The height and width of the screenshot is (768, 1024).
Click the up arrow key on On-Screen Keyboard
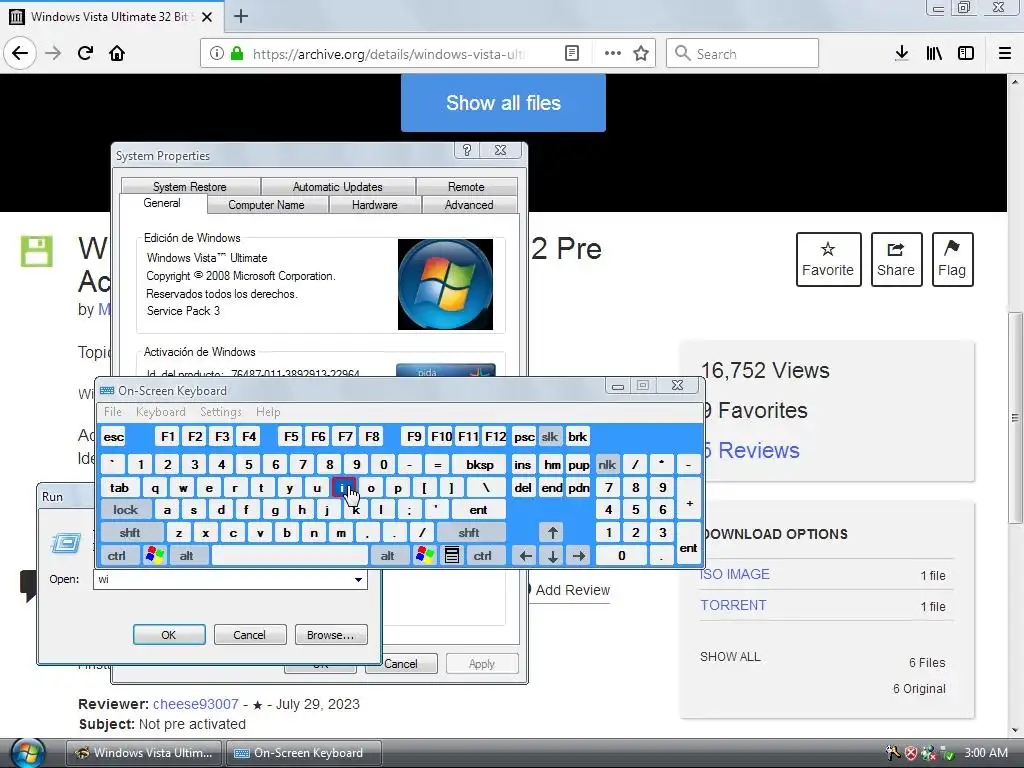coord(552,533)
